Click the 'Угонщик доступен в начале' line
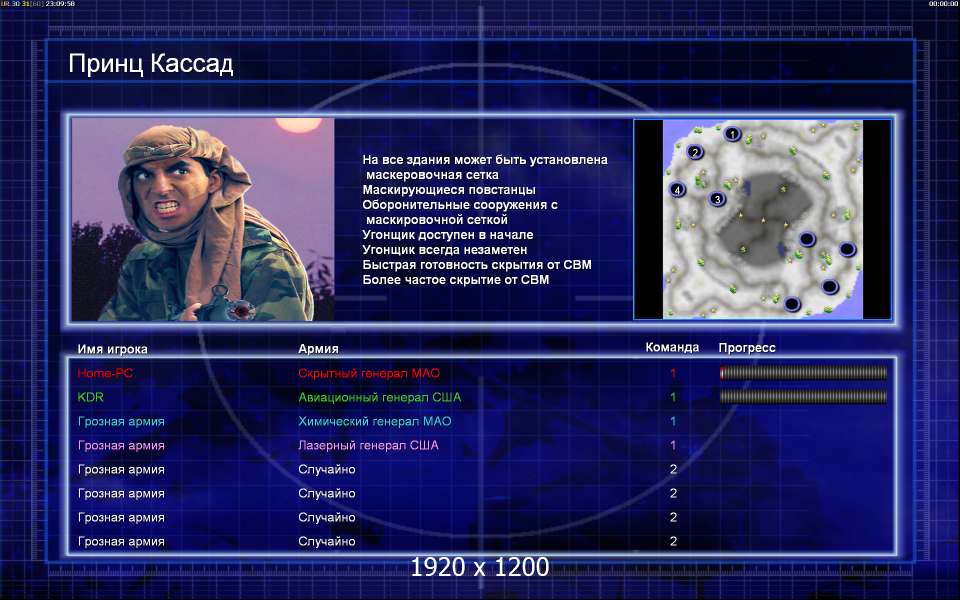 click(x=448, y=234)
